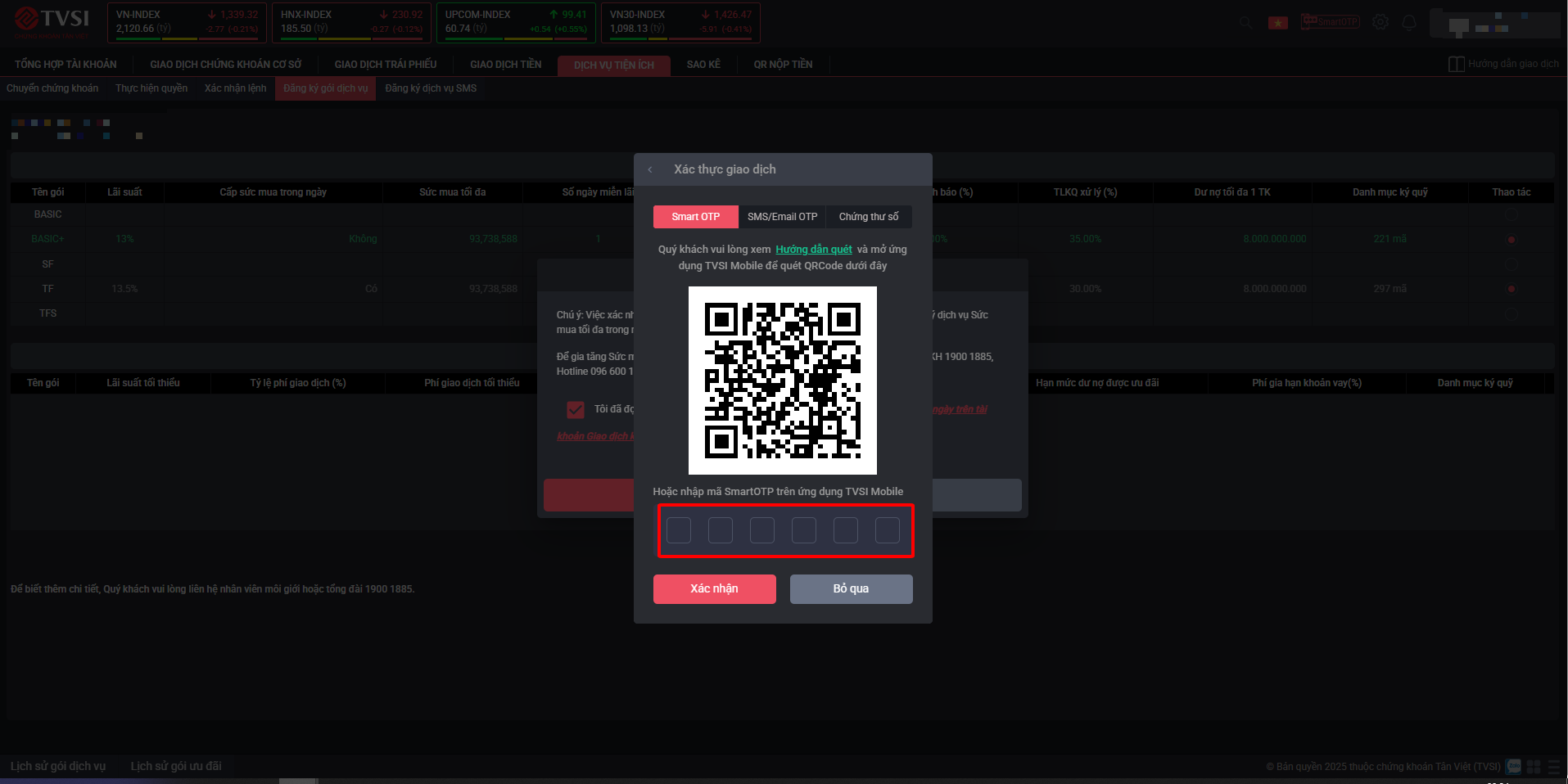
Task: Switch to Chứng thư số tab
Action: [x=868, y=217]
